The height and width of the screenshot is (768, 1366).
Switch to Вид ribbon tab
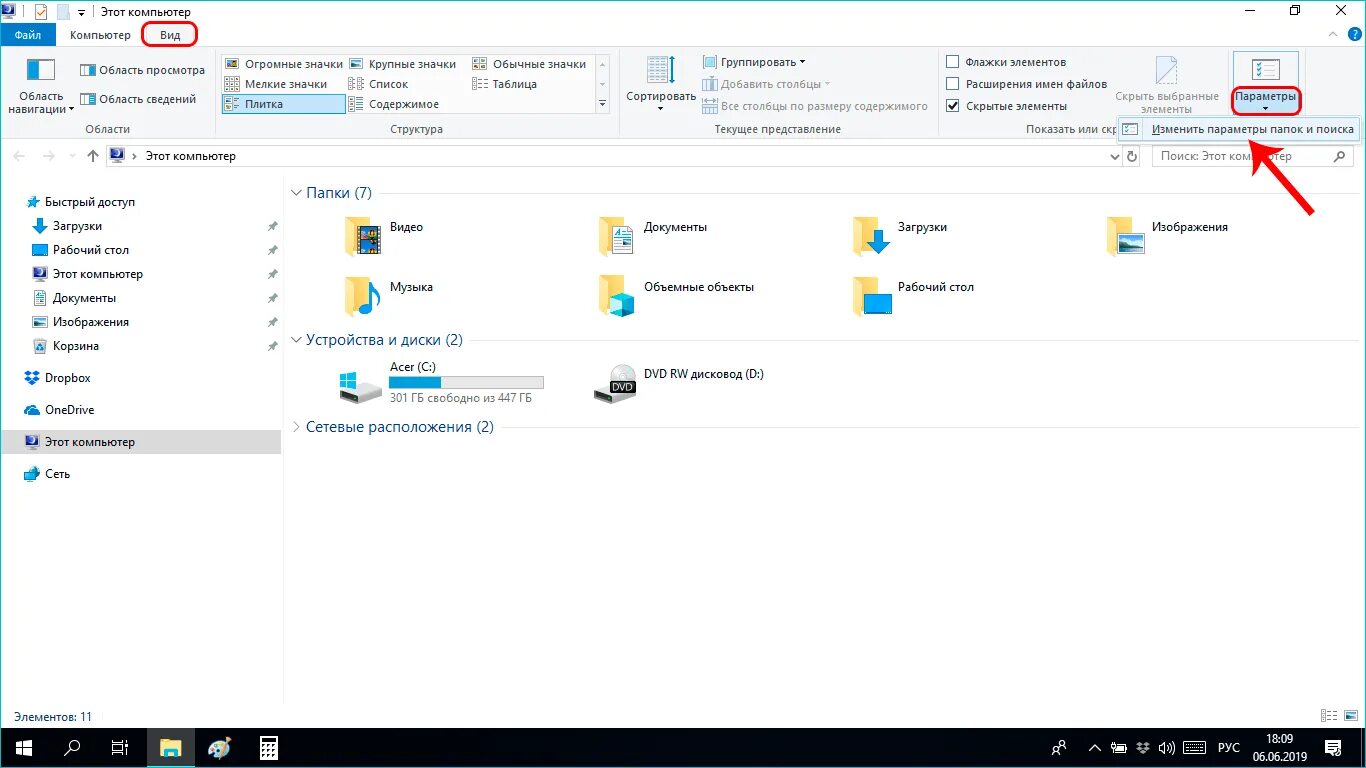[171, 35]
